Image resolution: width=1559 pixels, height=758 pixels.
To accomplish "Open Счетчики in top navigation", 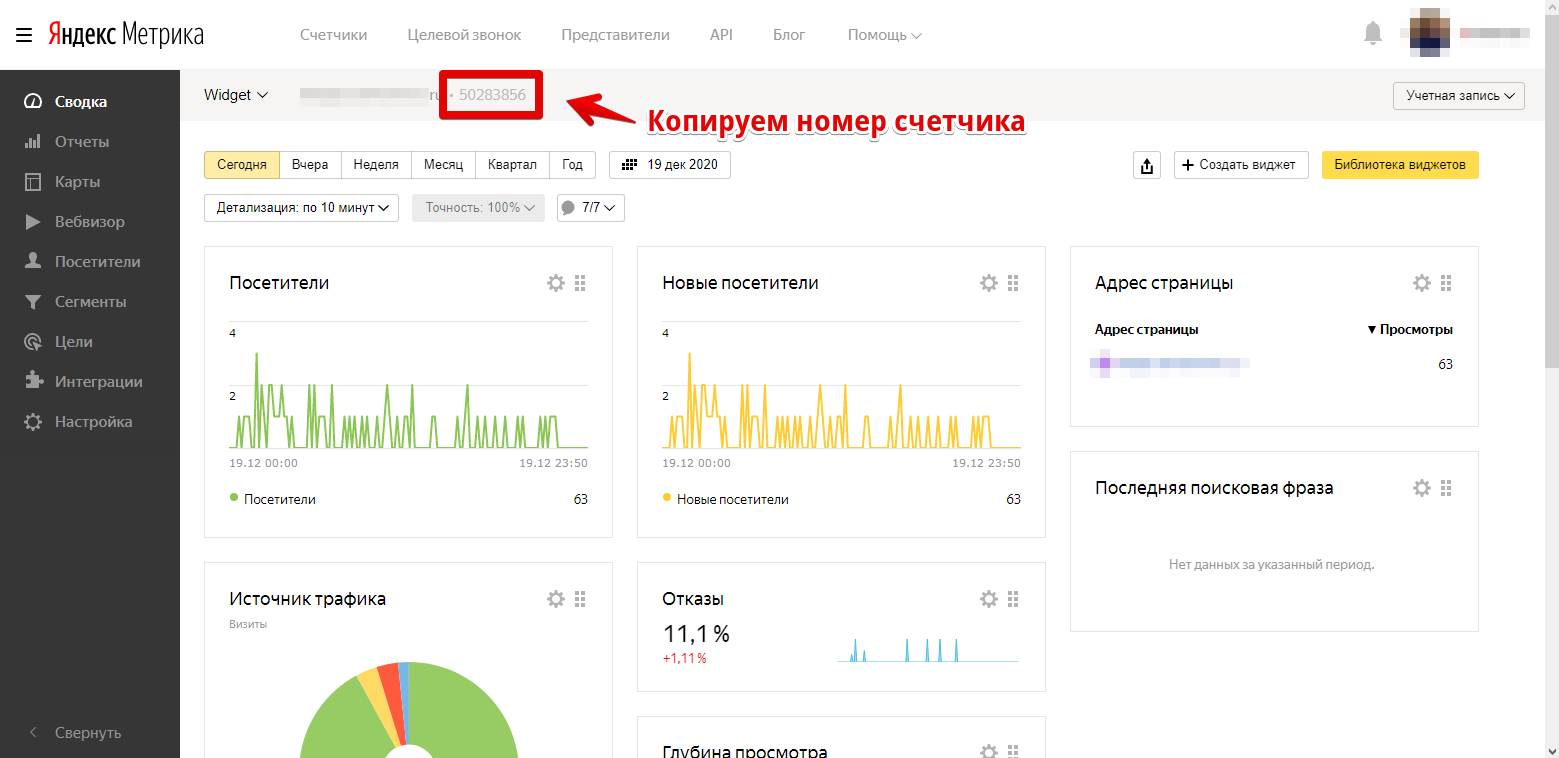I will pyautogui.click(x=334, y=35).
